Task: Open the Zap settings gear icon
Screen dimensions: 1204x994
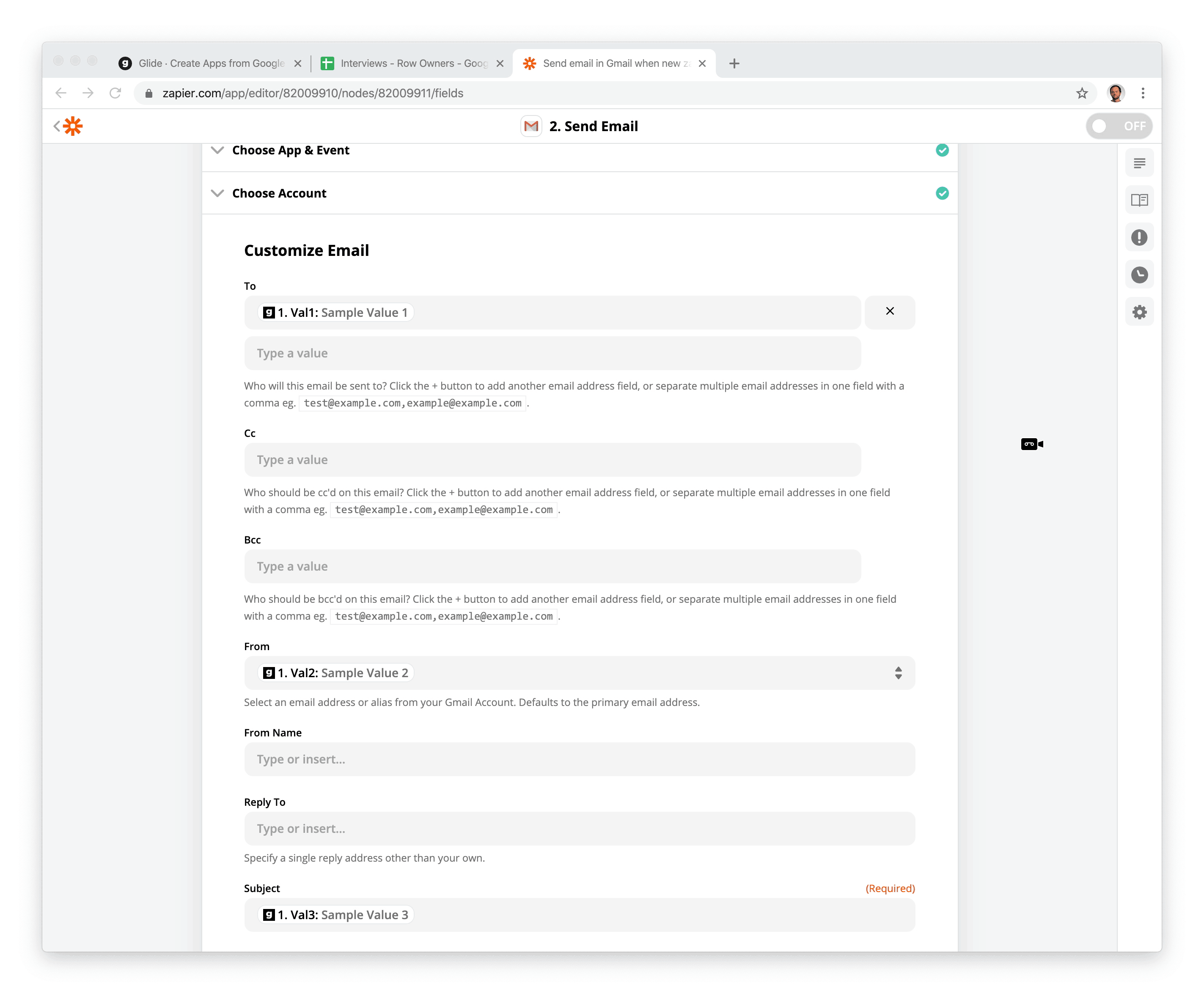Action: pos(1139,312)
